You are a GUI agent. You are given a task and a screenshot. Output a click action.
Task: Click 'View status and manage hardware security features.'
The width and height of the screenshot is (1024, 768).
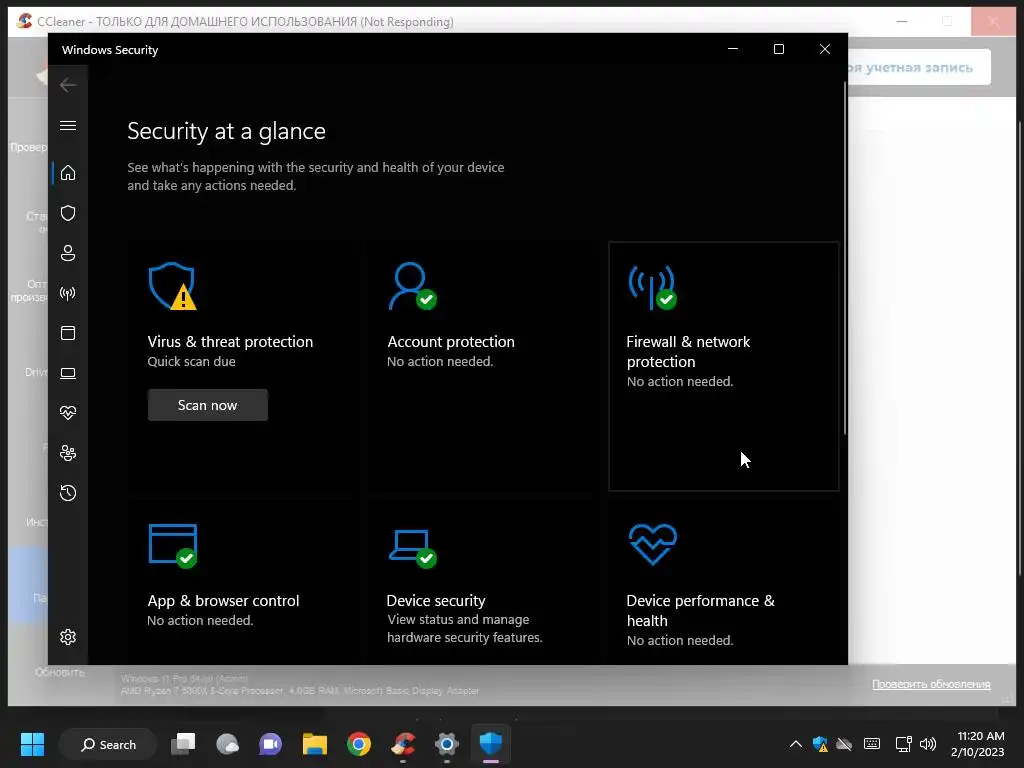[464, 628]
